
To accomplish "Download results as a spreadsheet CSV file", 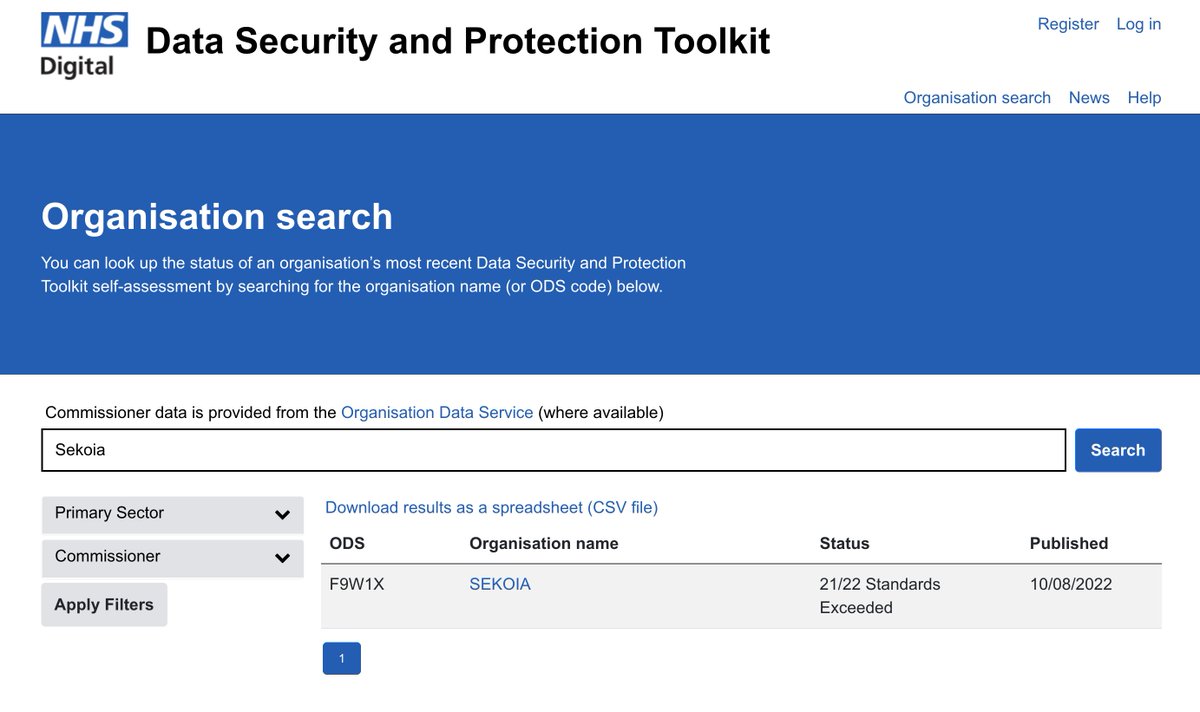I will 491,508.
